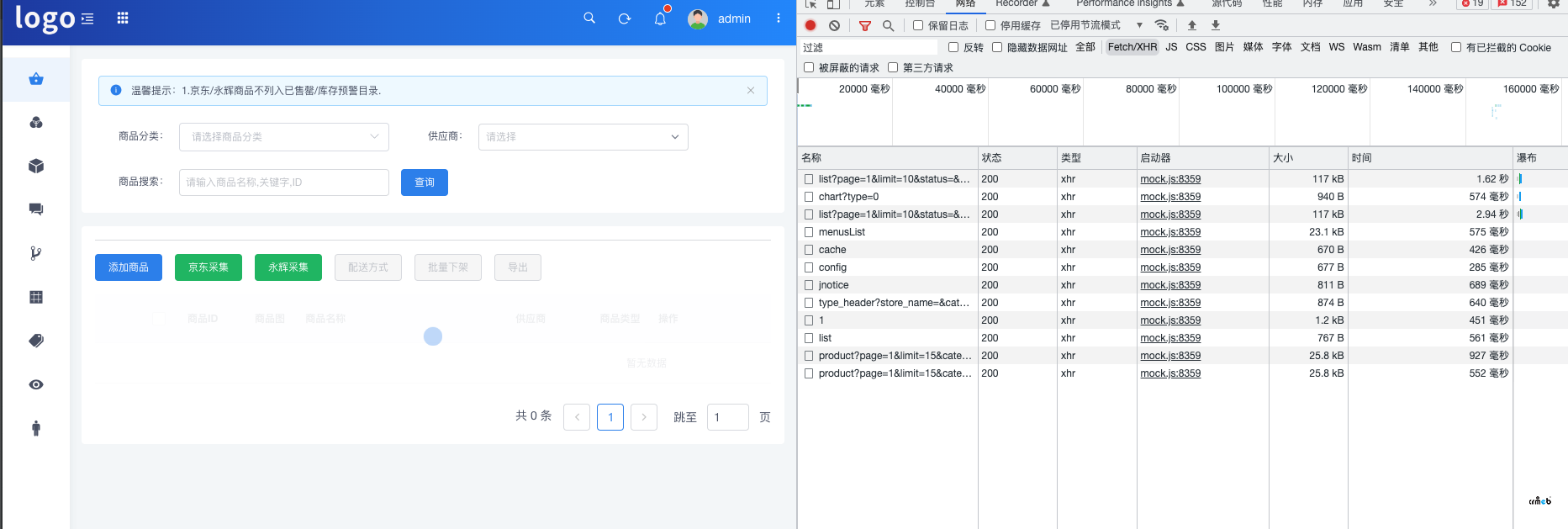Click page number 1 button
Image resolution: width=1568 pixels, height=529 pixels.
pyautogui.click(x=610, y=417)
